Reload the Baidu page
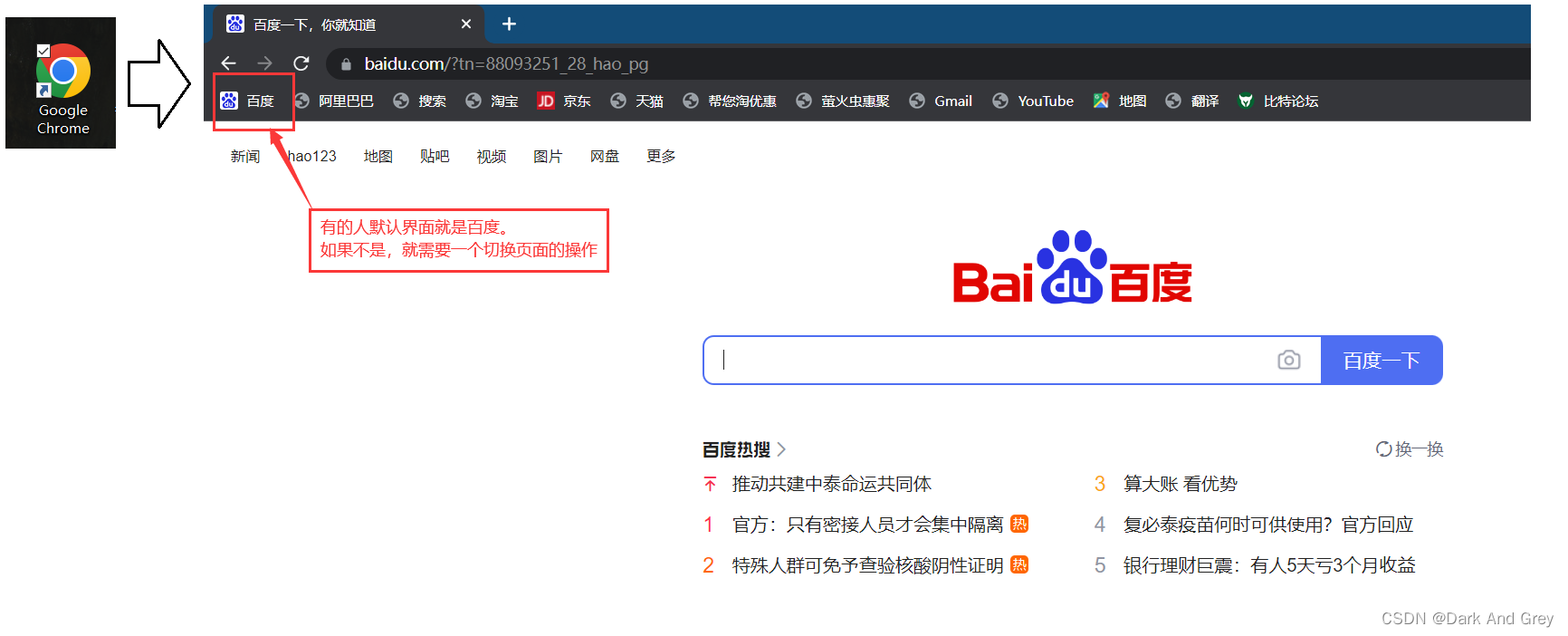Image resolution: width=1568 pixels, height=636 pixels. coord(301,63)
